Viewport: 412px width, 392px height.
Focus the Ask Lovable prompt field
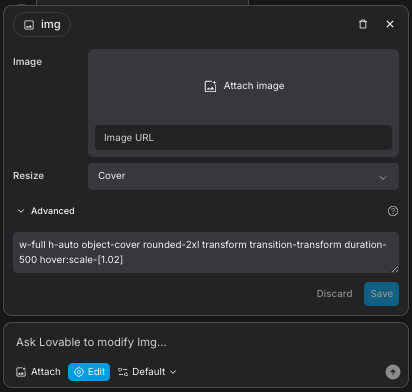click(206, 342)
